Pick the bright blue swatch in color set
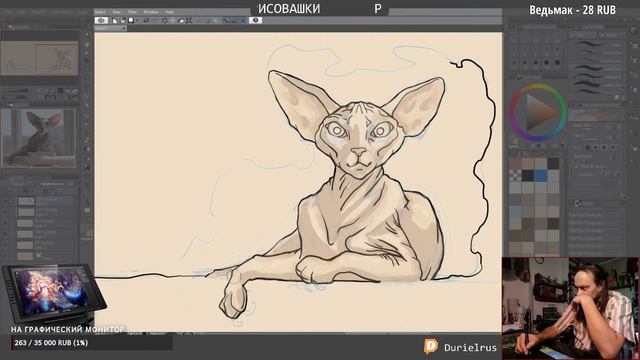 [541, 176]
